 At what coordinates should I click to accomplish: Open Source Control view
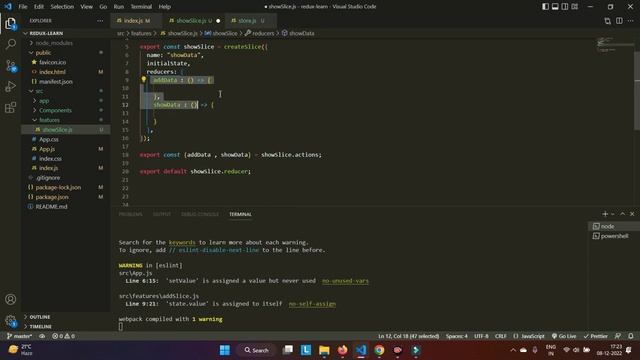coord(11,65)
